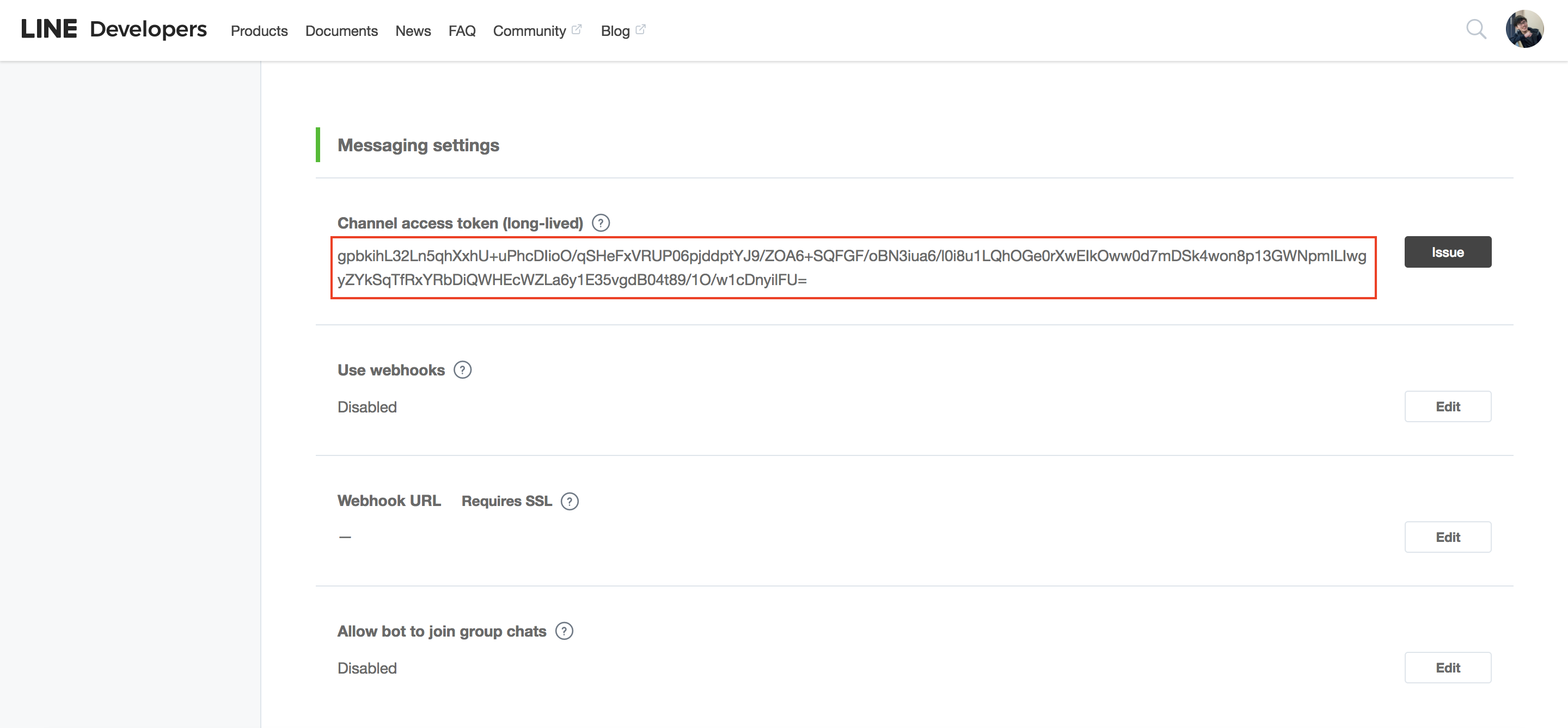Open the News page

point(413,31)
